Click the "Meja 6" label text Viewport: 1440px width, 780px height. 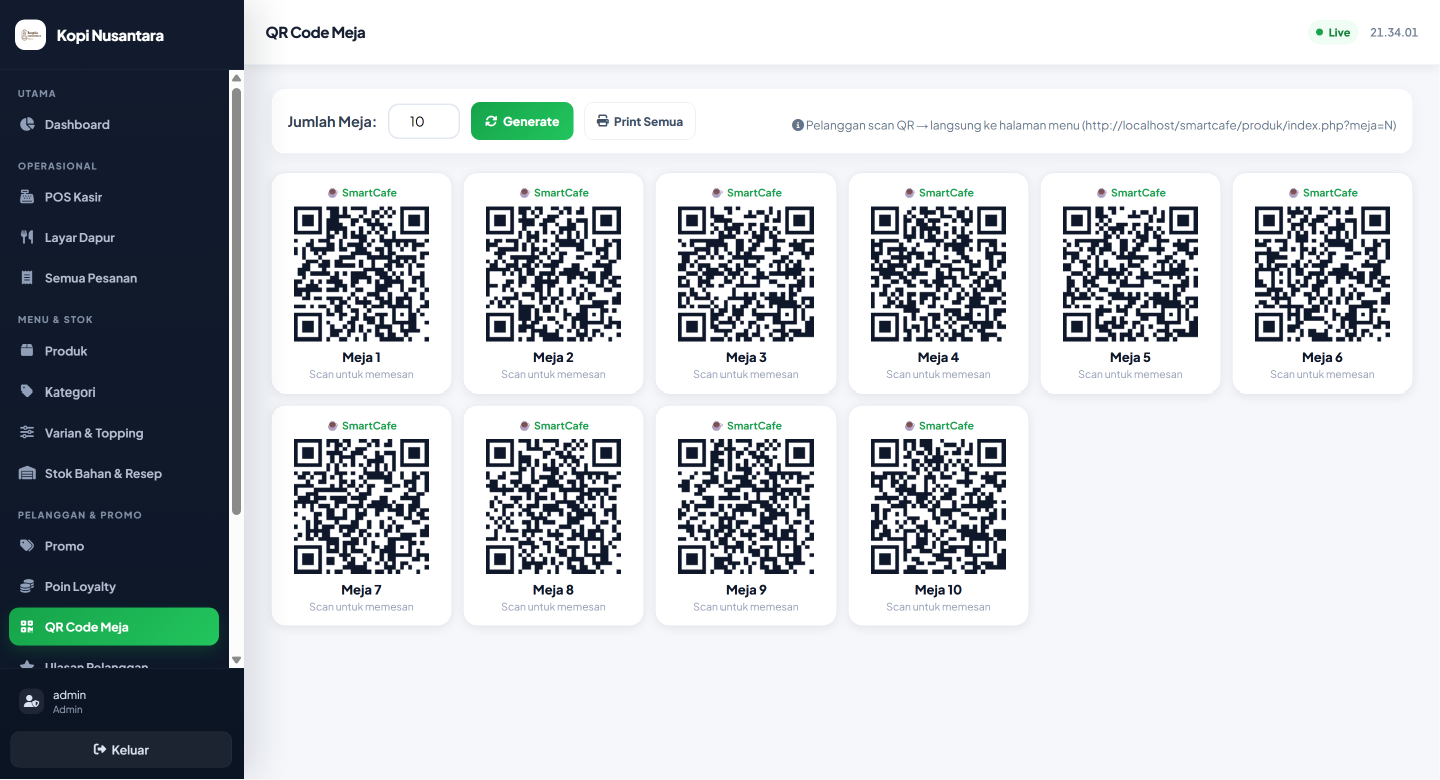click(x=1322, y=358)
